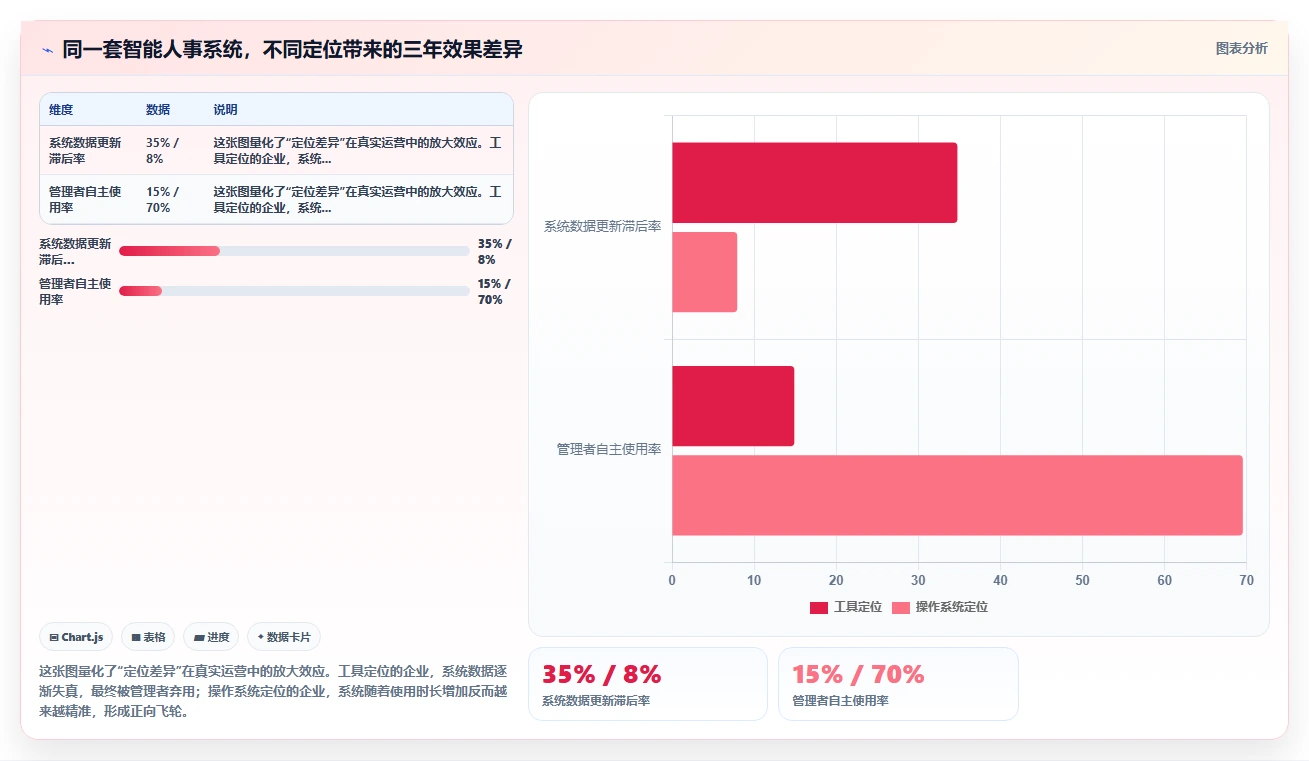1309x761 pixels.
Task: Select the title 同一套智能人事系统 heading text
Action: coord(292,49)
